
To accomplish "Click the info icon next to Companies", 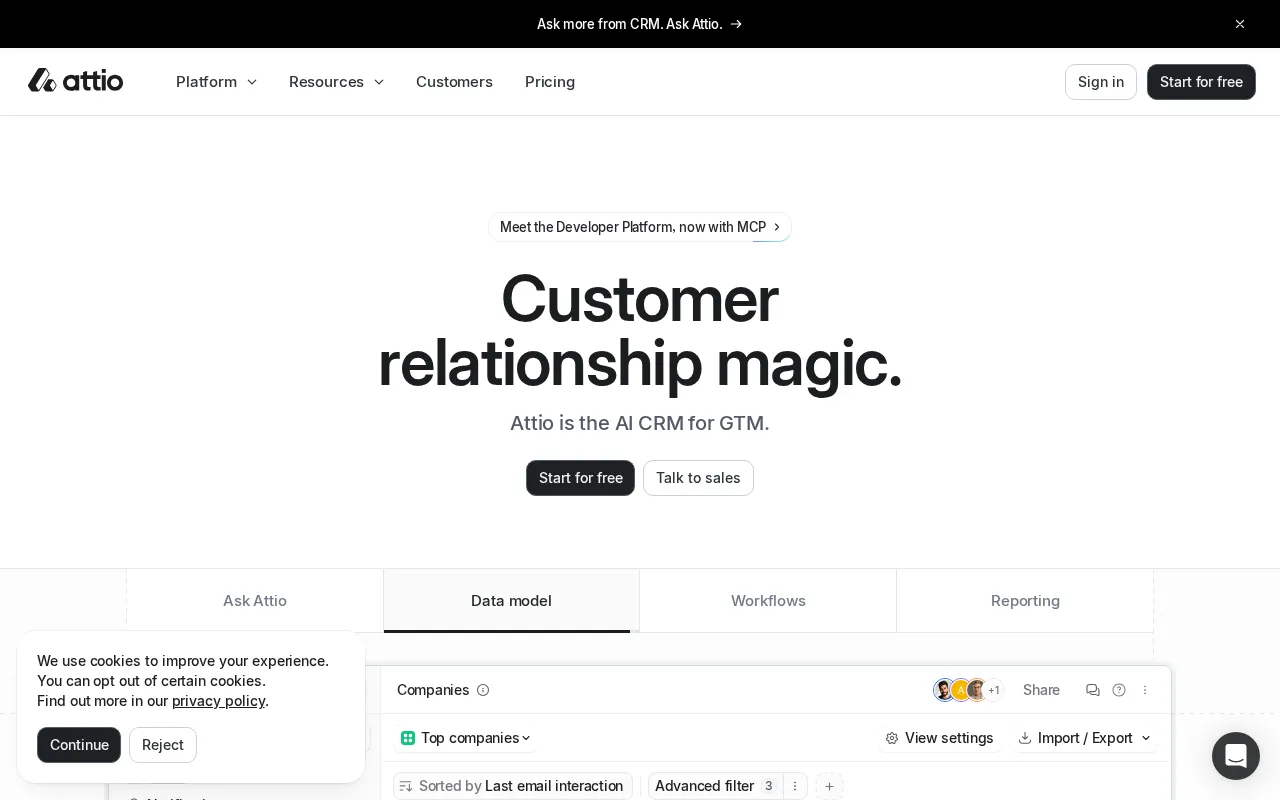I will pyautogui.click(x=483, y=690).
